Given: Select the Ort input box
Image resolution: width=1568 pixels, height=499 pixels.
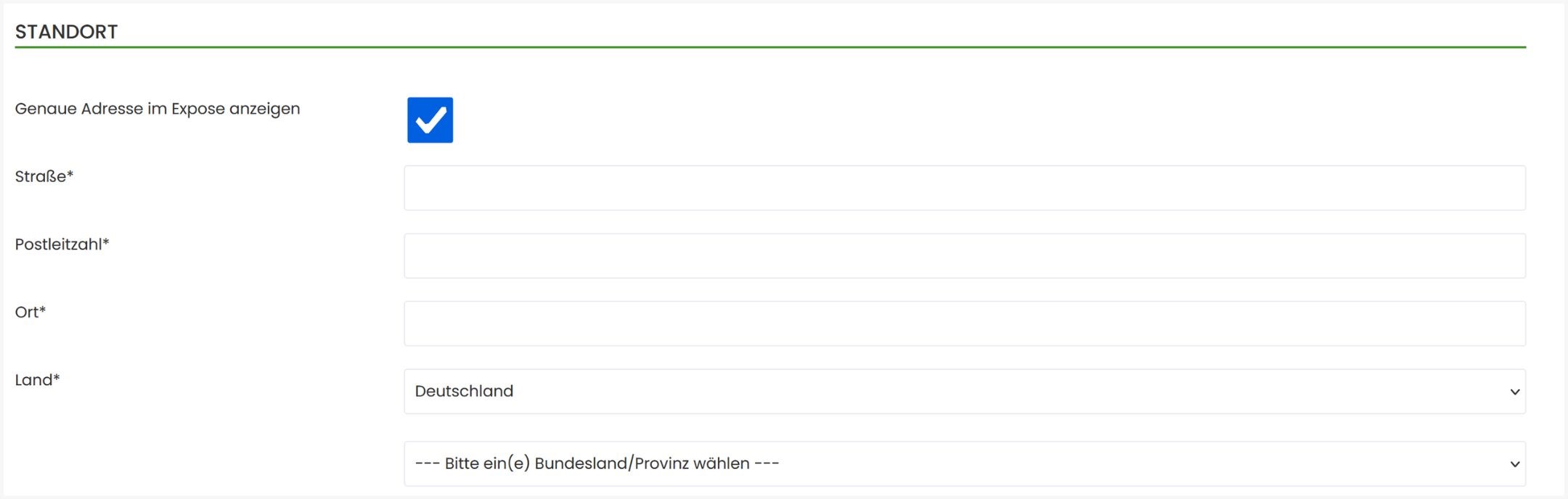Looking at the screenshot, I should (x=964, y=323).
